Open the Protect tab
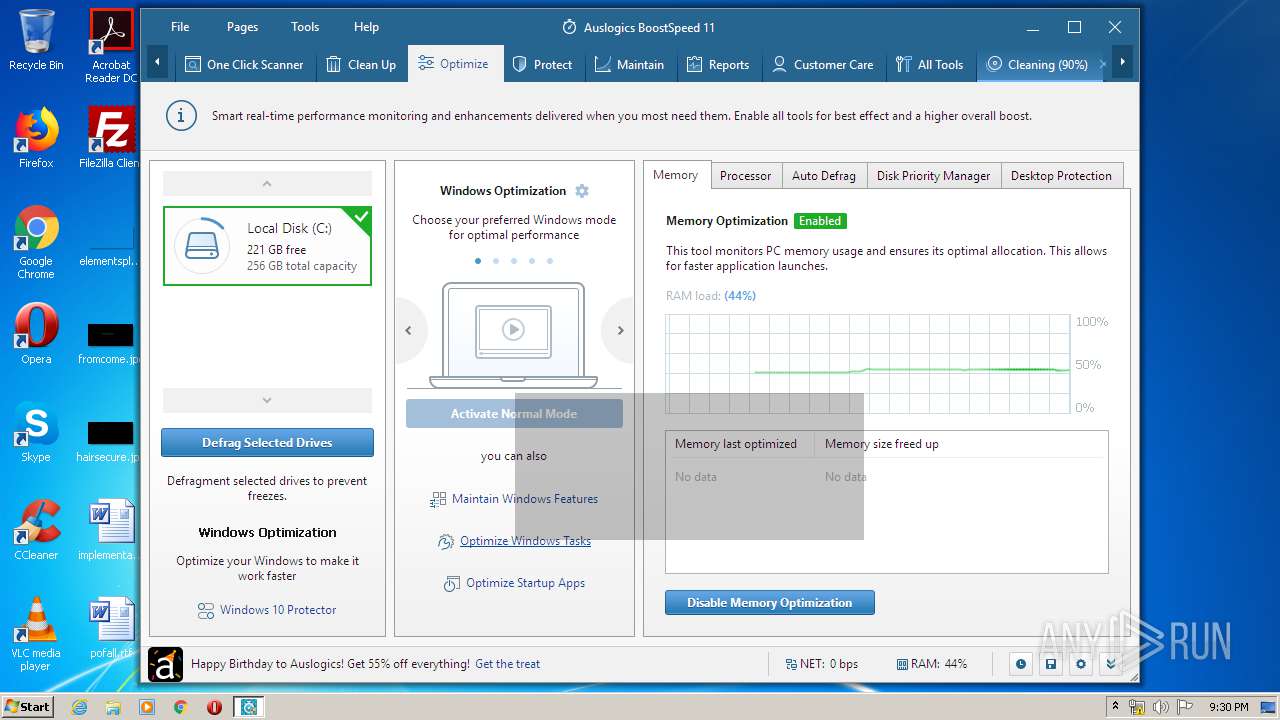 (x=542, y=64)
